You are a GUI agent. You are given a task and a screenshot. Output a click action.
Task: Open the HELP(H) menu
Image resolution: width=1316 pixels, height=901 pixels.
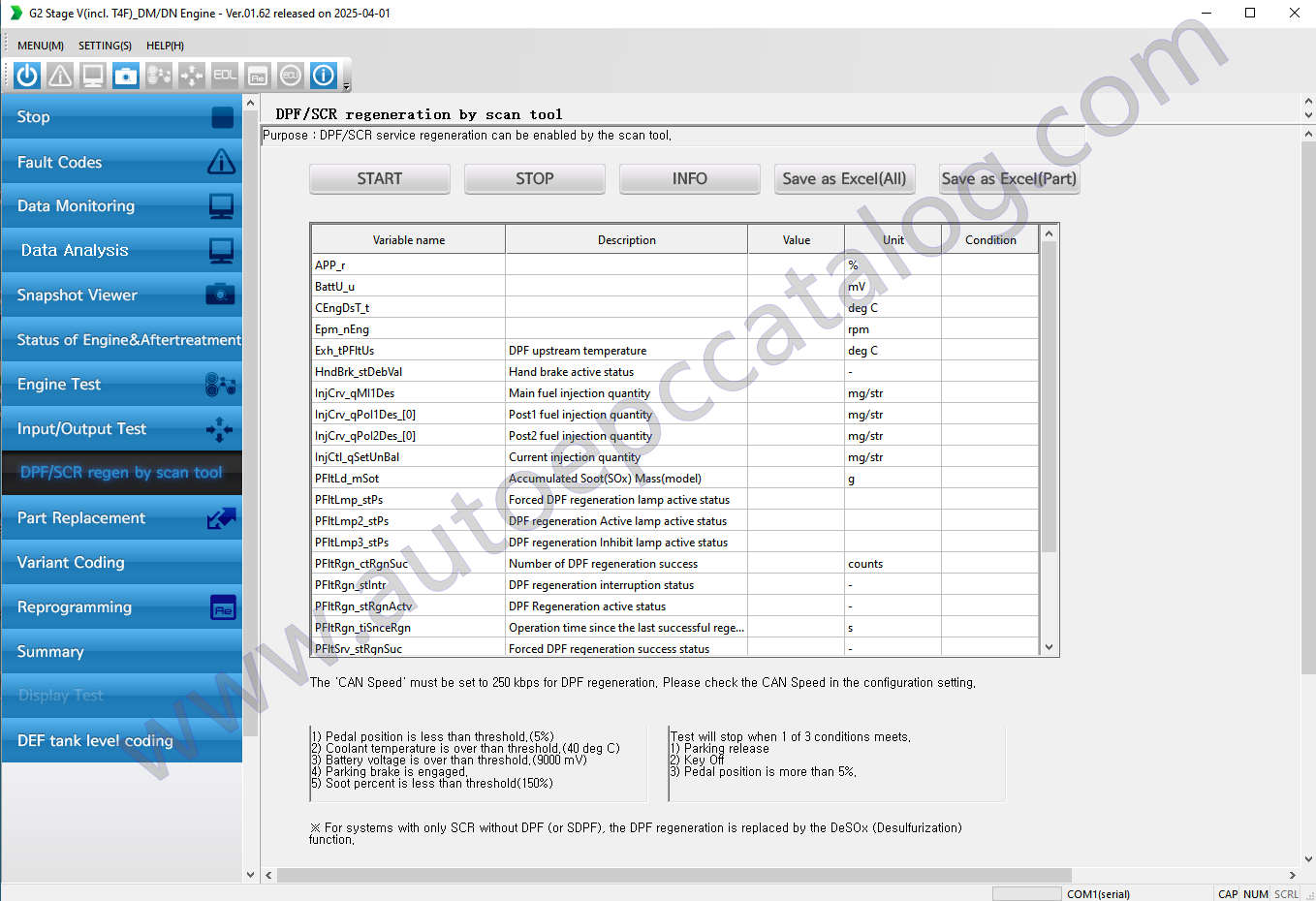pos(165,46)
